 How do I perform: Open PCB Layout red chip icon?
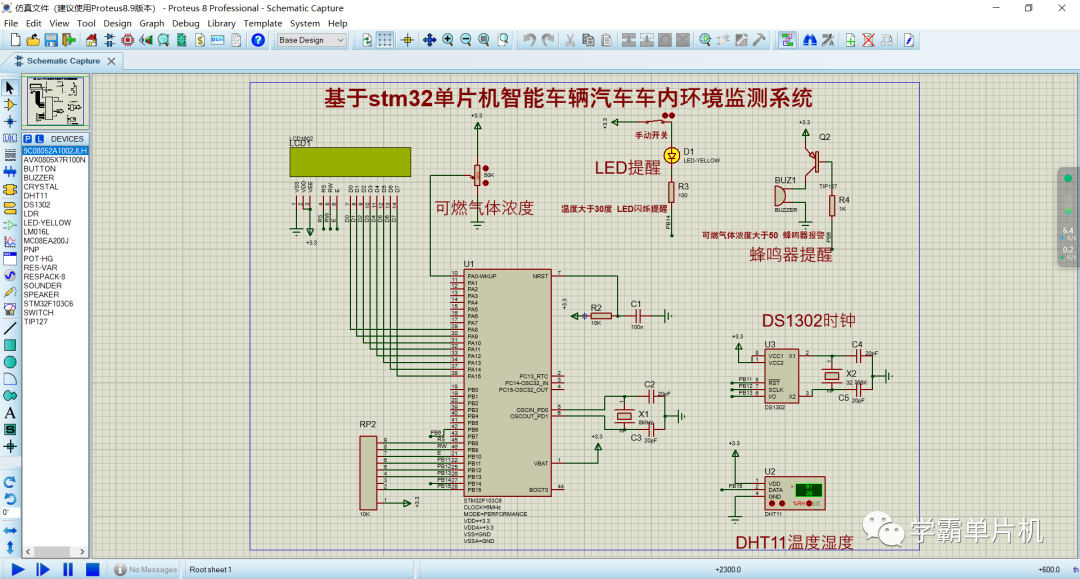pyautogui.click(x=127, y=41)
